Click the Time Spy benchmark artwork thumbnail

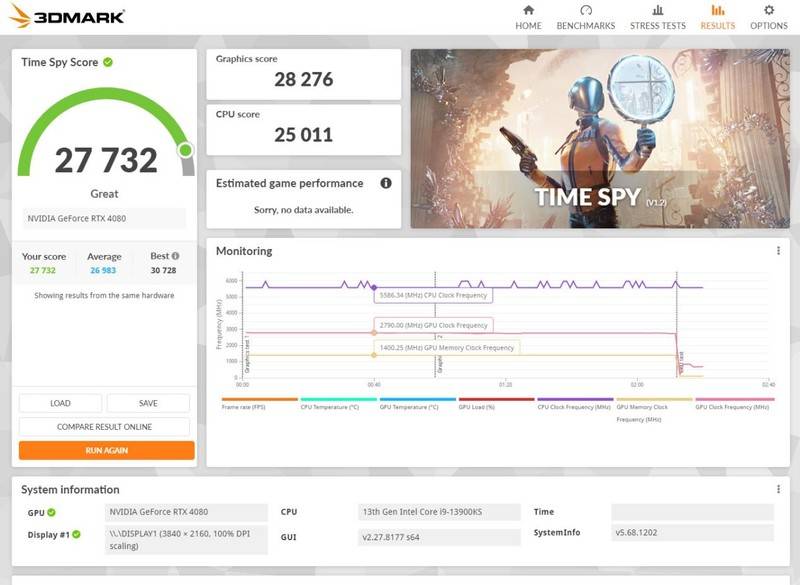point(600,138)
